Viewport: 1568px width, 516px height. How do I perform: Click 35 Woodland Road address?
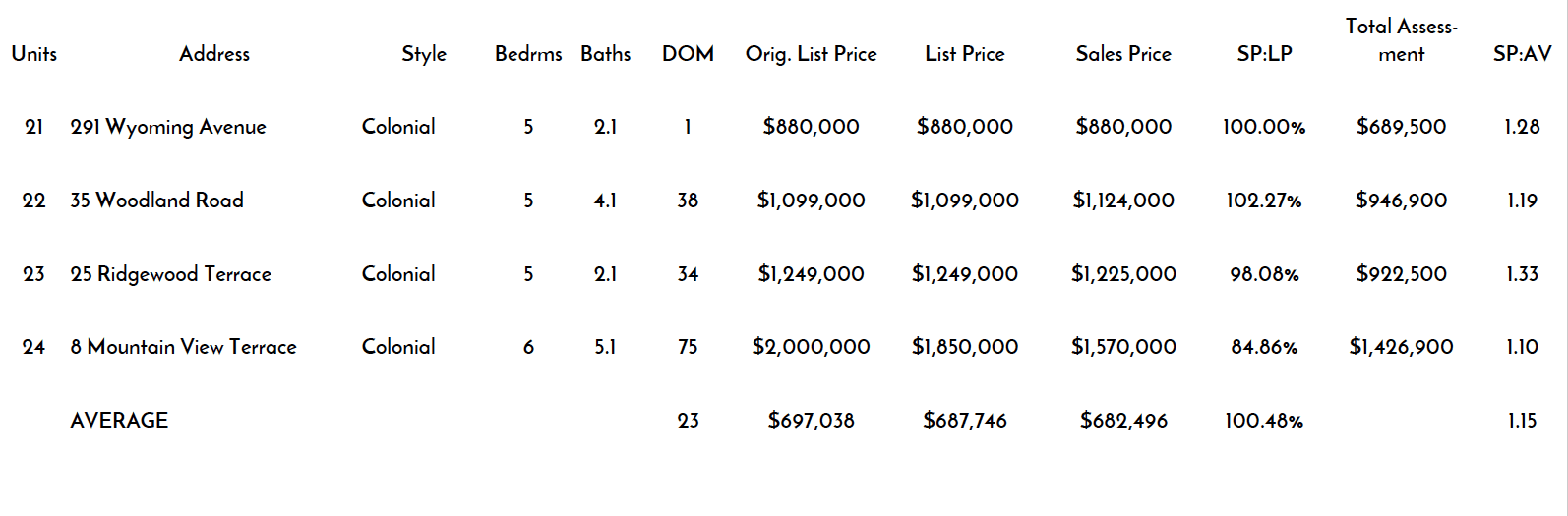click(x=156, y=201)
